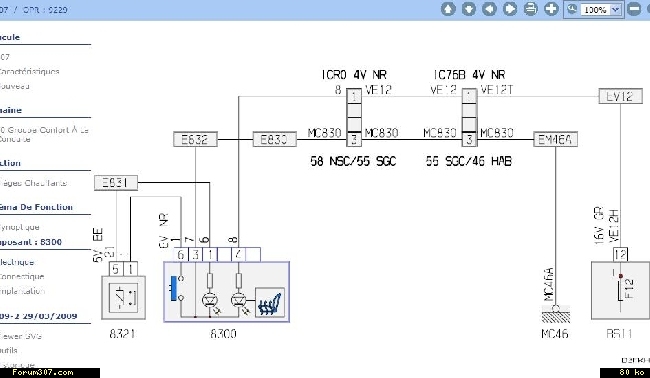650x378 pixels.
Task: Click the magnifier icon beside zoom percentage
Action: pos(572,9)
